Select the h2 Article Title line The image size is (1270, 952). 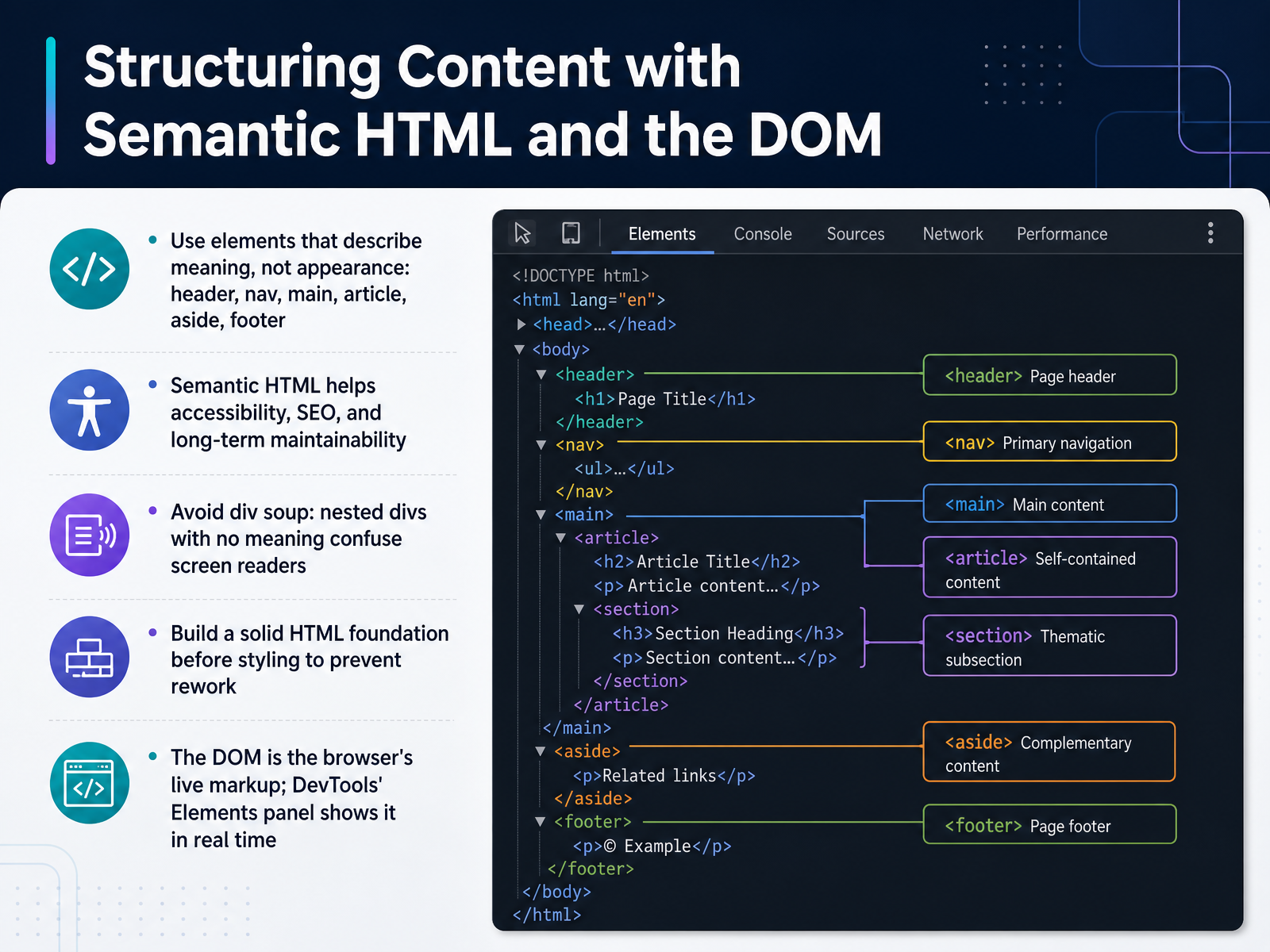click(697, 562)
